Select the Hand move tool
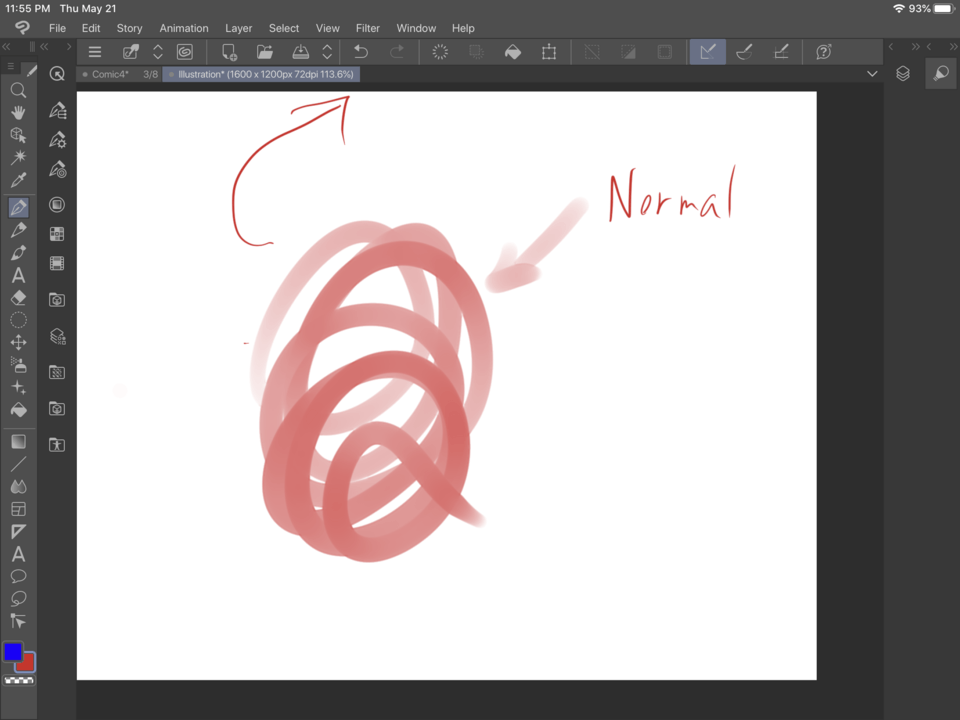960x720 pixels. click(18, 112)
